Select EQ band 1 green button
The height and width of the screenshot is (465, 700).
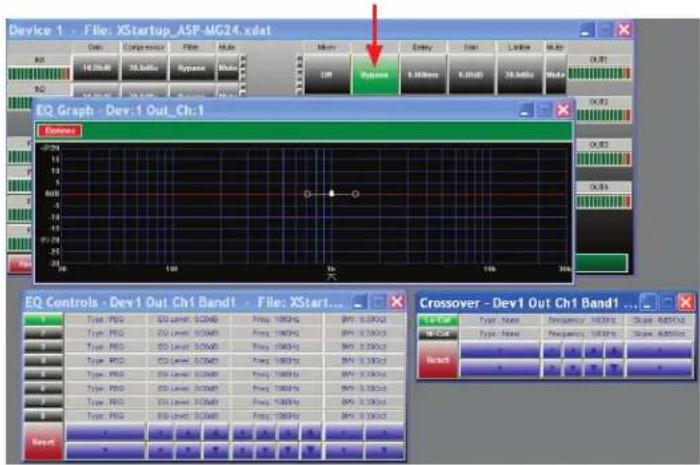coord(43,320)
